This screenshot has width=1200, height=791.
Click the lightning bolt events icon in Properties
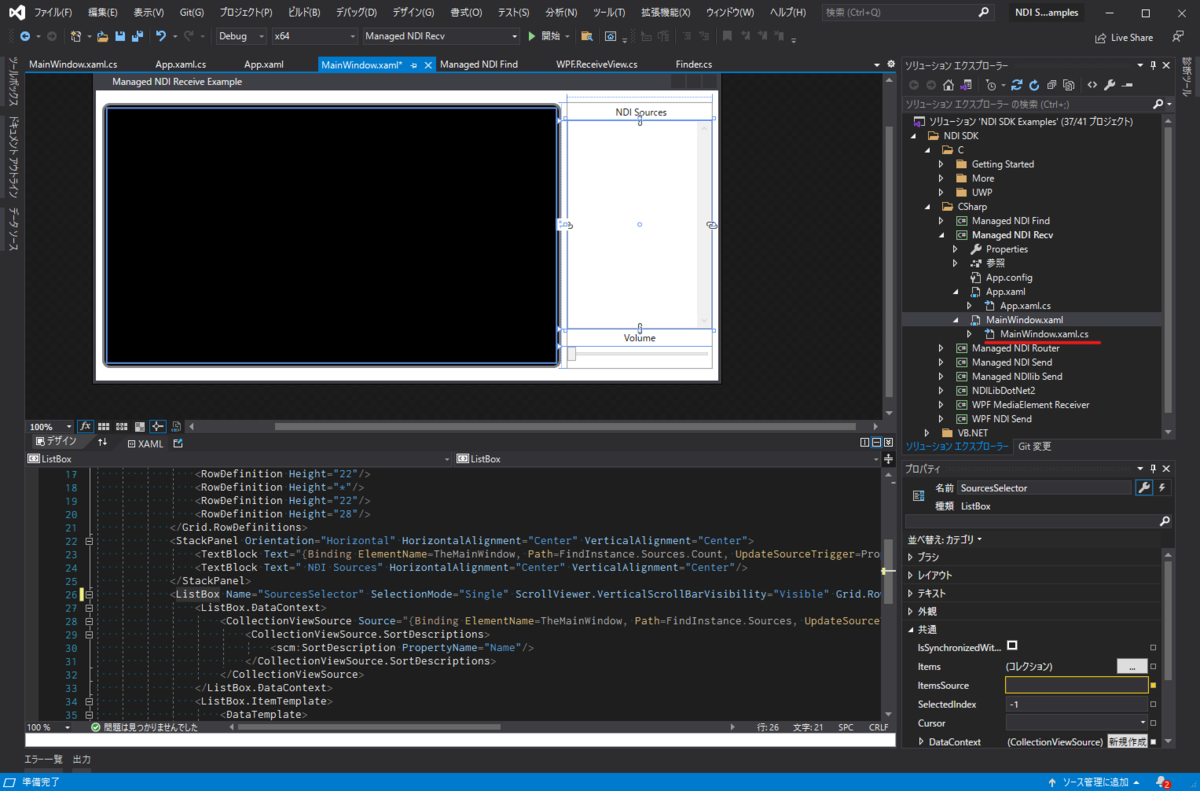point(1162,487)
